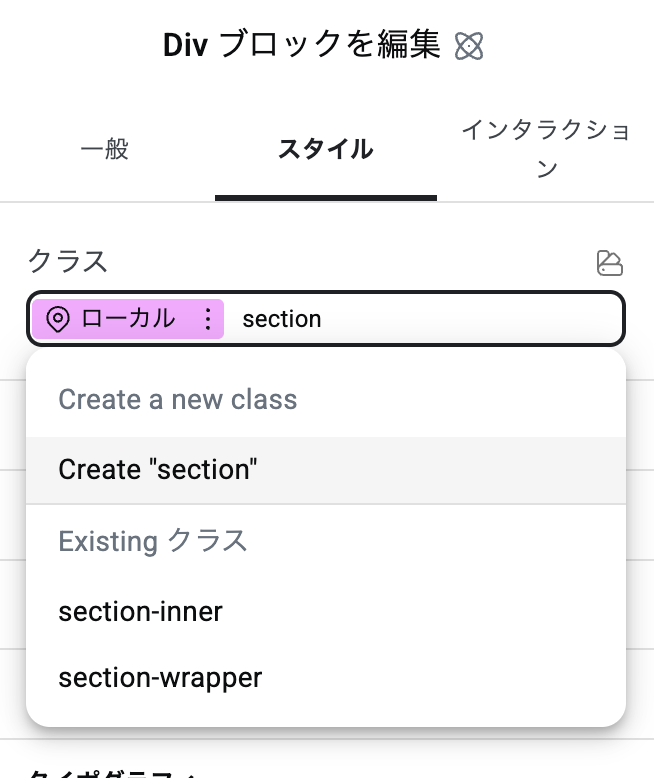Click the divider below Create "section"

pos(325,504)
